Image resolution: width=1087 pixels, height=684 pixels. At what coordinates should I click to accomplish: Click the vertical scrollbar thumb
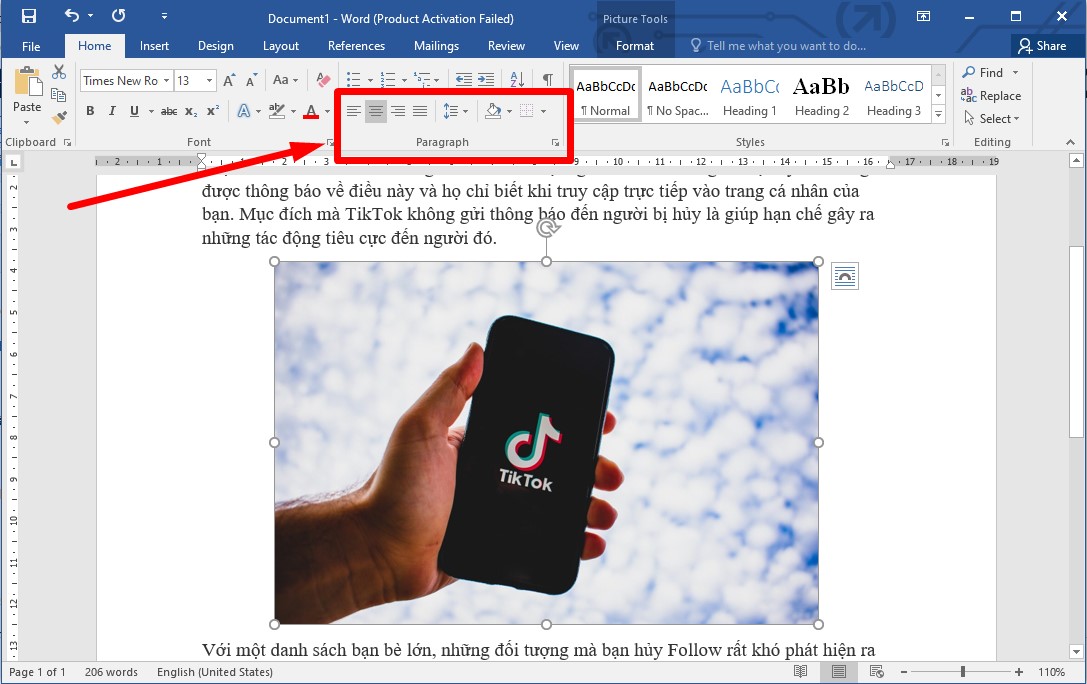pos(1076,342)
